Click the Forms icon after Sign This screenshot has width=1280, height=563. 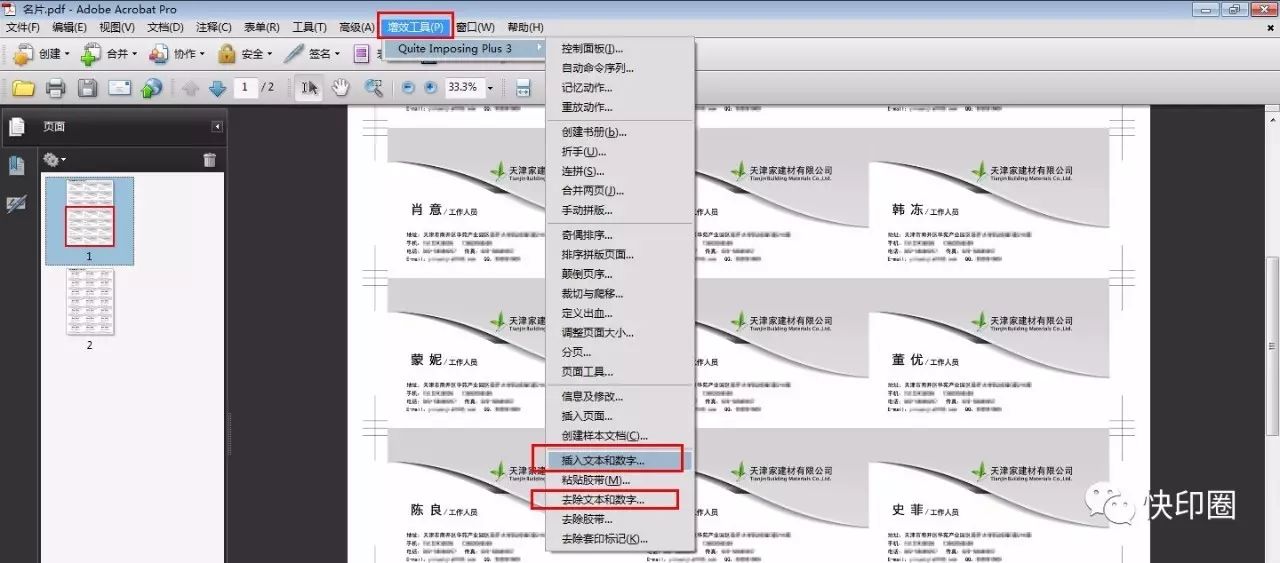point(361,53)
